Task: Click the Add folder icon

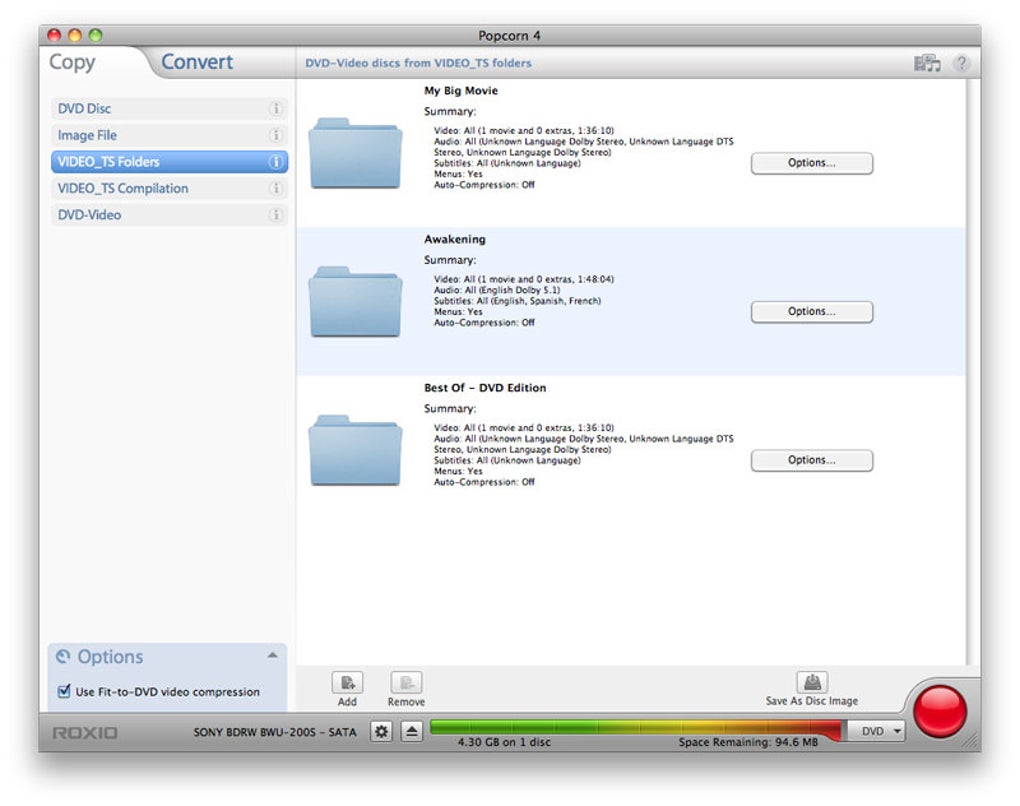Action: coord(347,682)
